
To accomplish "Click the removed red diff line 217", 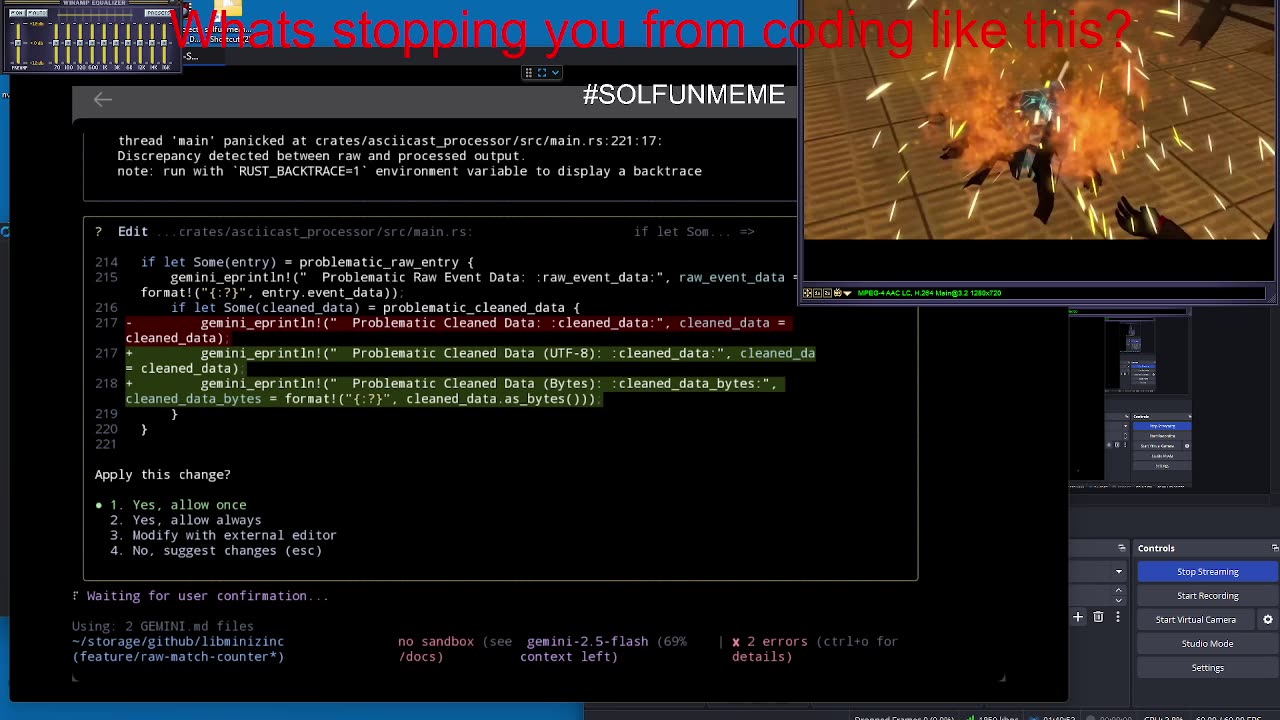I will [460, 331].
